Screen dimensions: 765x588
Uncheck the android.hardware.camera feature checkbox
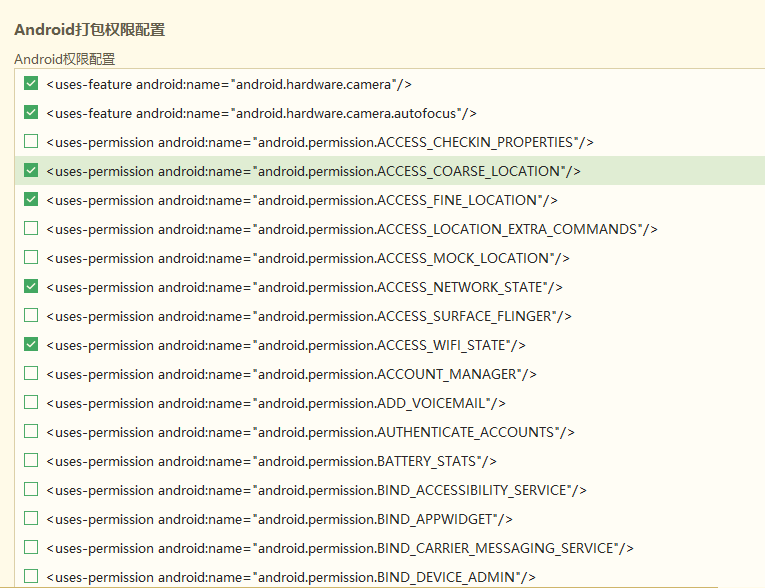[31, 83]
